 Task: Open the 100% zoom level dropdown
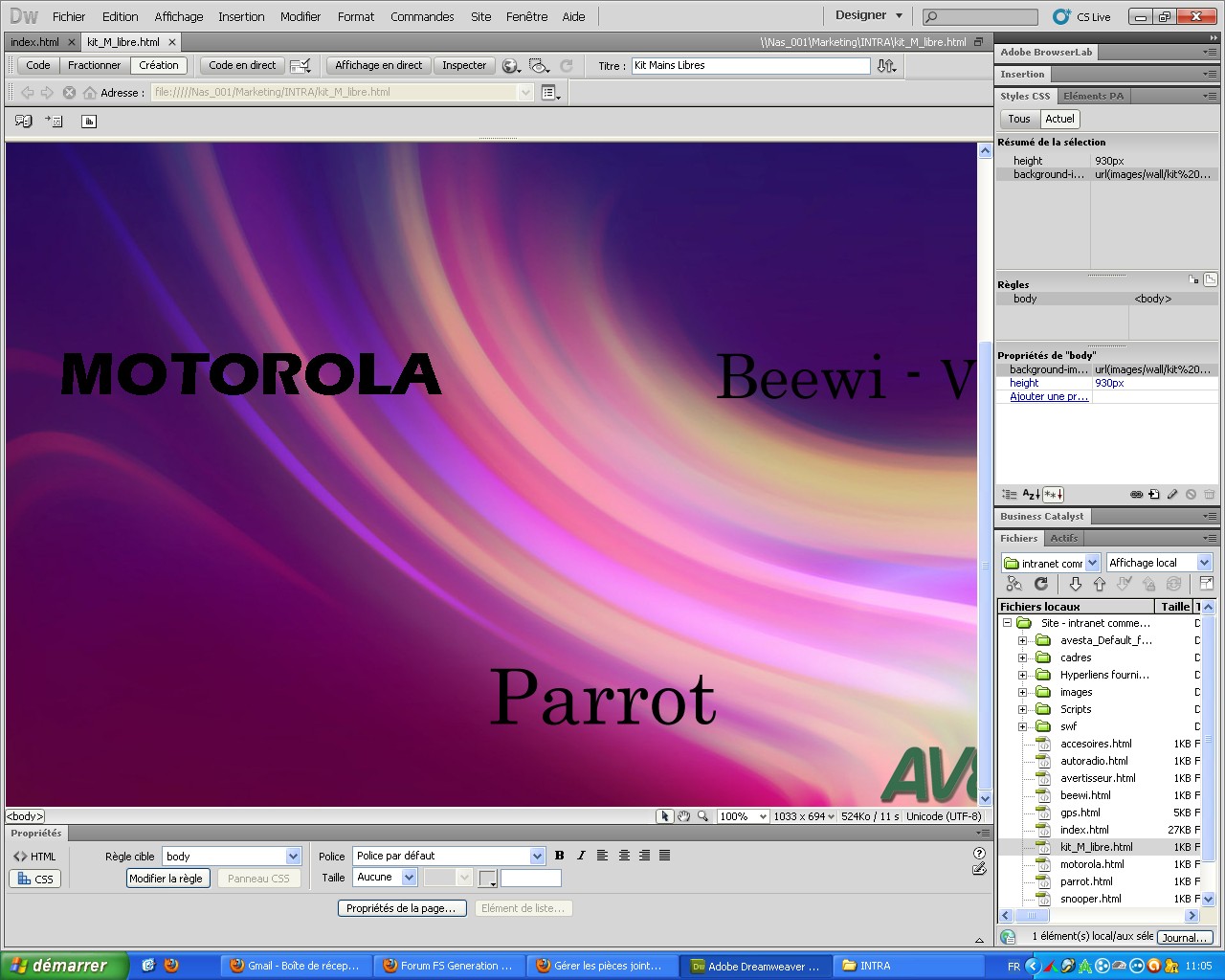[744, 816]
